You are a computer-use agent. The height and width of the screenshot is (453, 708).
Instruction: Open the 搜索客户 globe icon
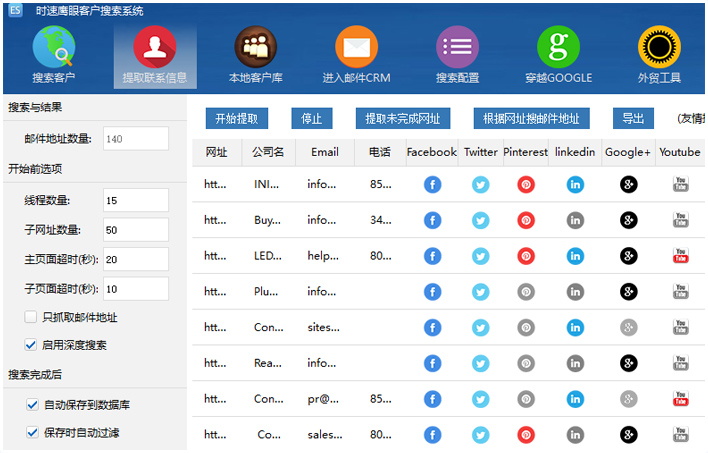[53, 47]
